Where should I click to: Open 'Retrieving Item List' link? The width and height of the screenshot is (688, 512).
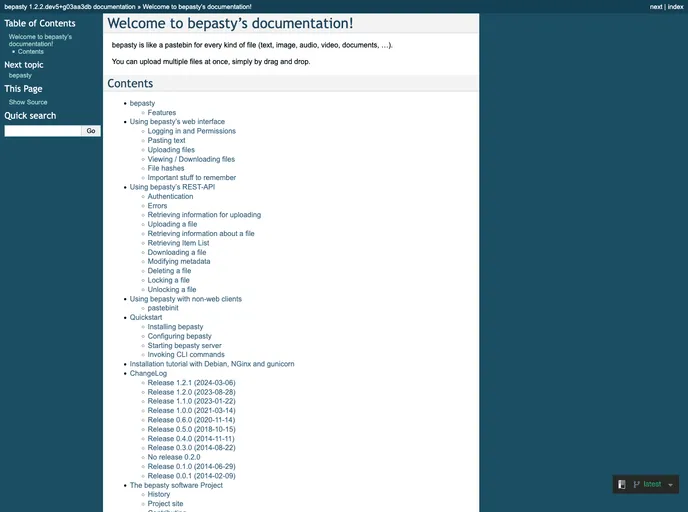click(x=179, y=243)
